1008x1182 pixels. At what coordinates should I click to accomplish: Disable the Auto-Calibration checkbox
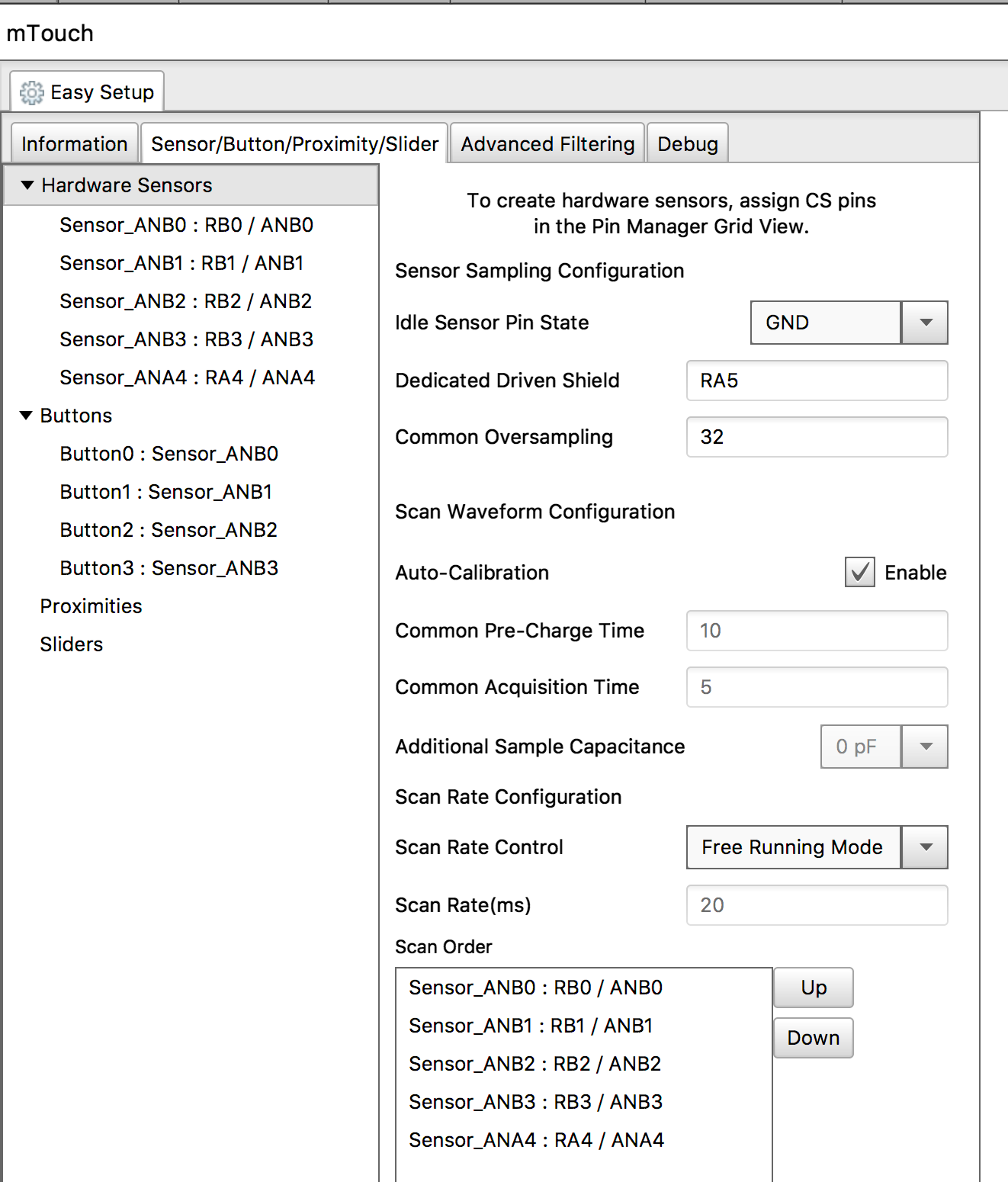pyautogui.click(x=859, y=573)
